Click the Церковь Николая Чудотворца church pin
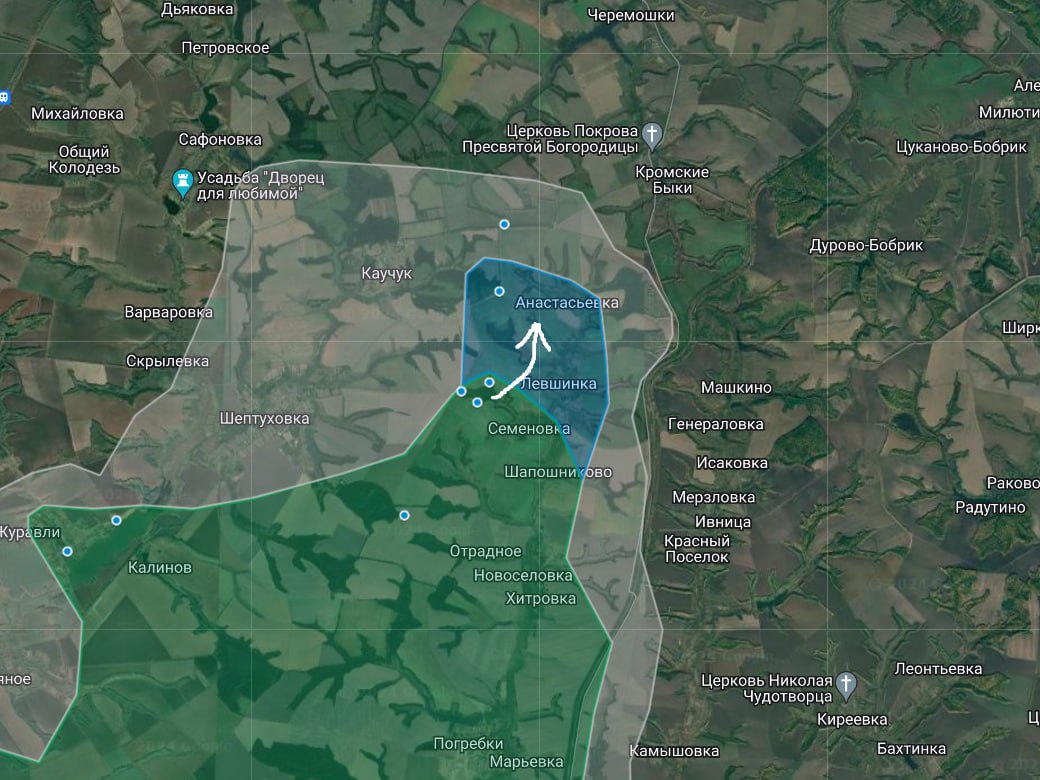 846,684
